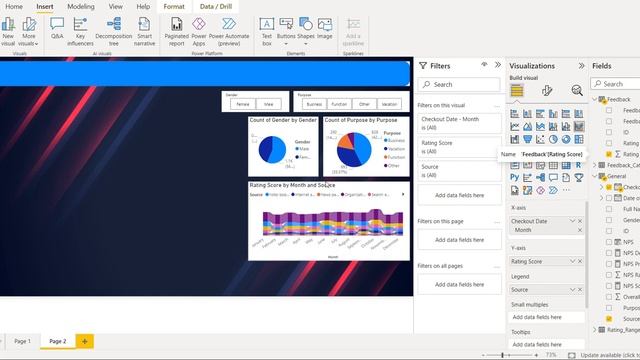Add a new report page
Screen dimensions: 640x360
click(84, 341)
